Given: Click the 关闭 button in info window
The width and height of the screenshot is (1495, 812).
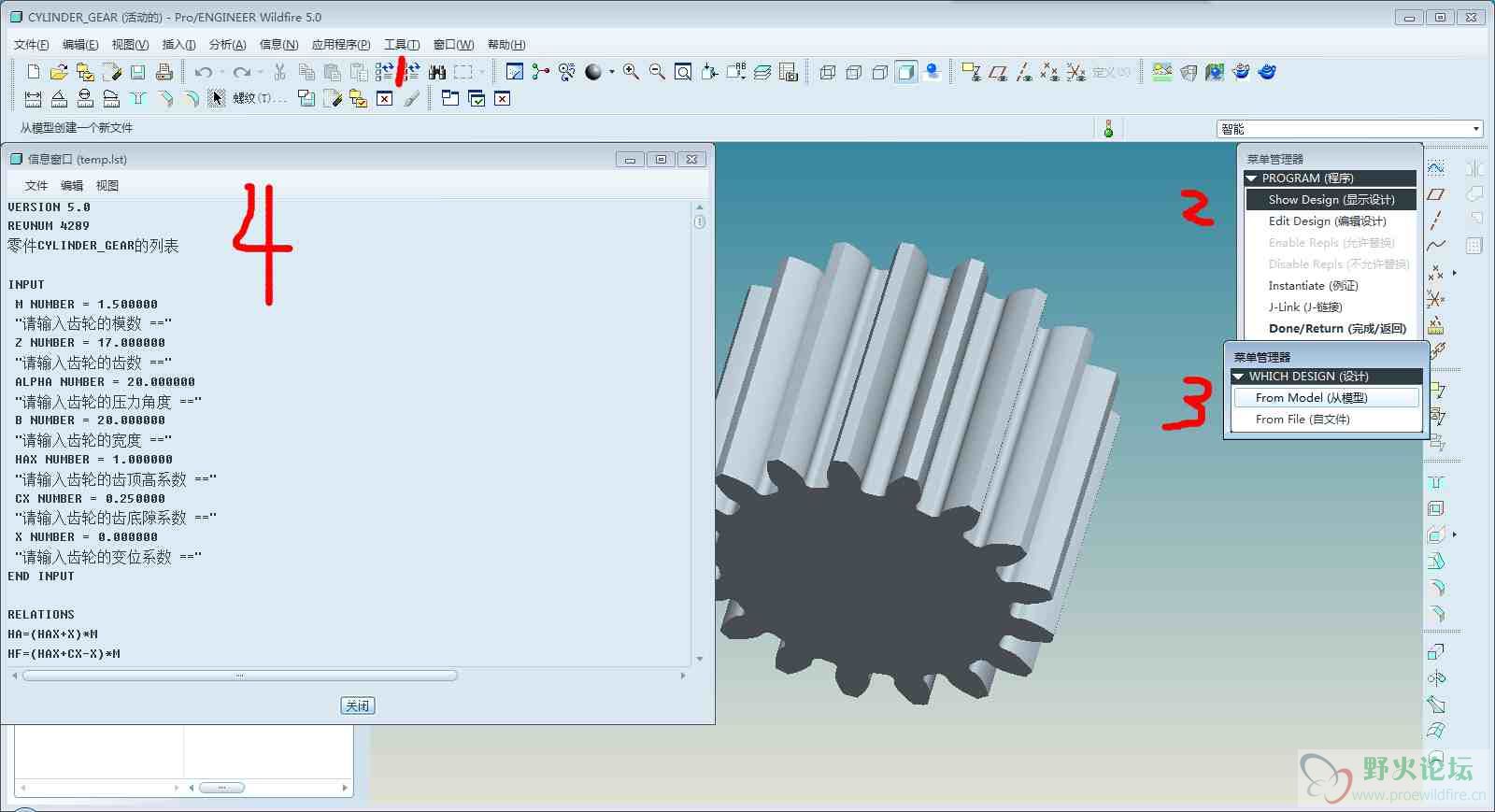Looking at the screenshot, I should tap(358, 705).
